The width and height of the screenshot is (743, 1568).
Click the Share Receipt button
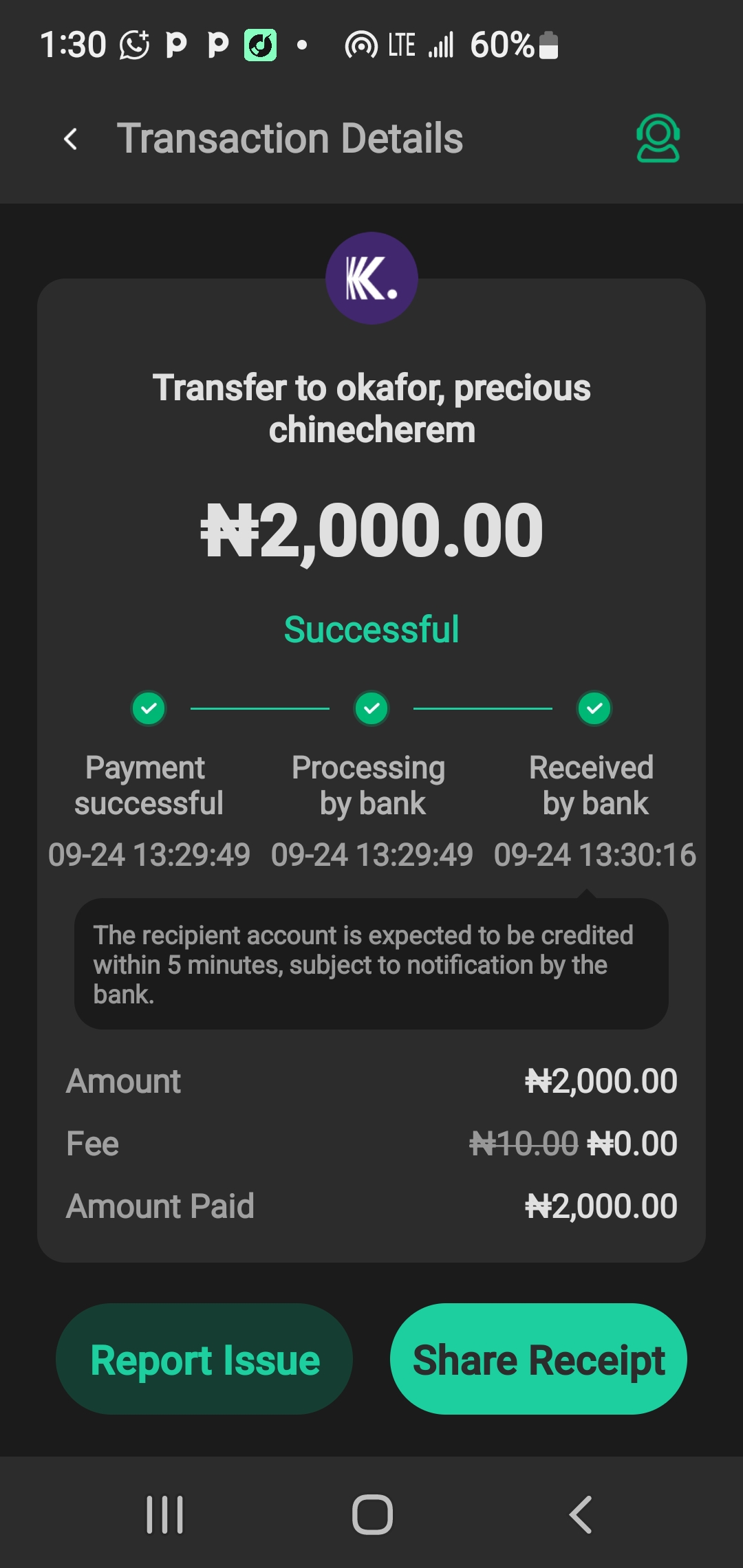pyautogui.click(x=538, y=1359)
